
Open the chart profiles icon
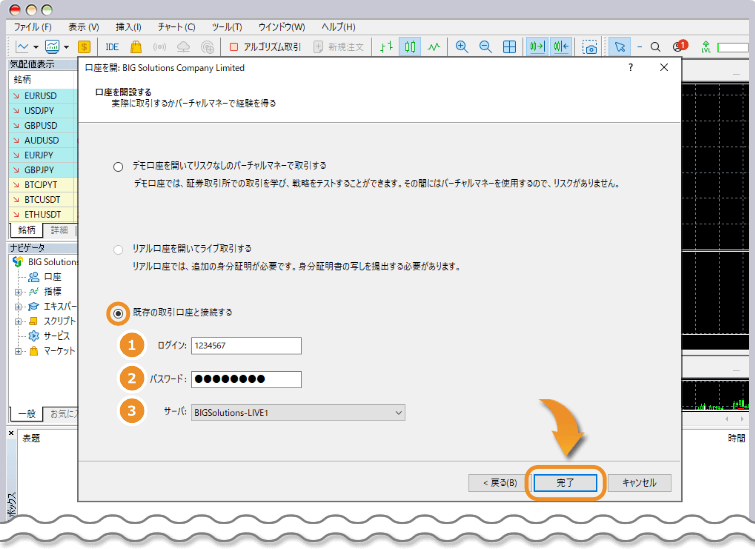[52, 47]
